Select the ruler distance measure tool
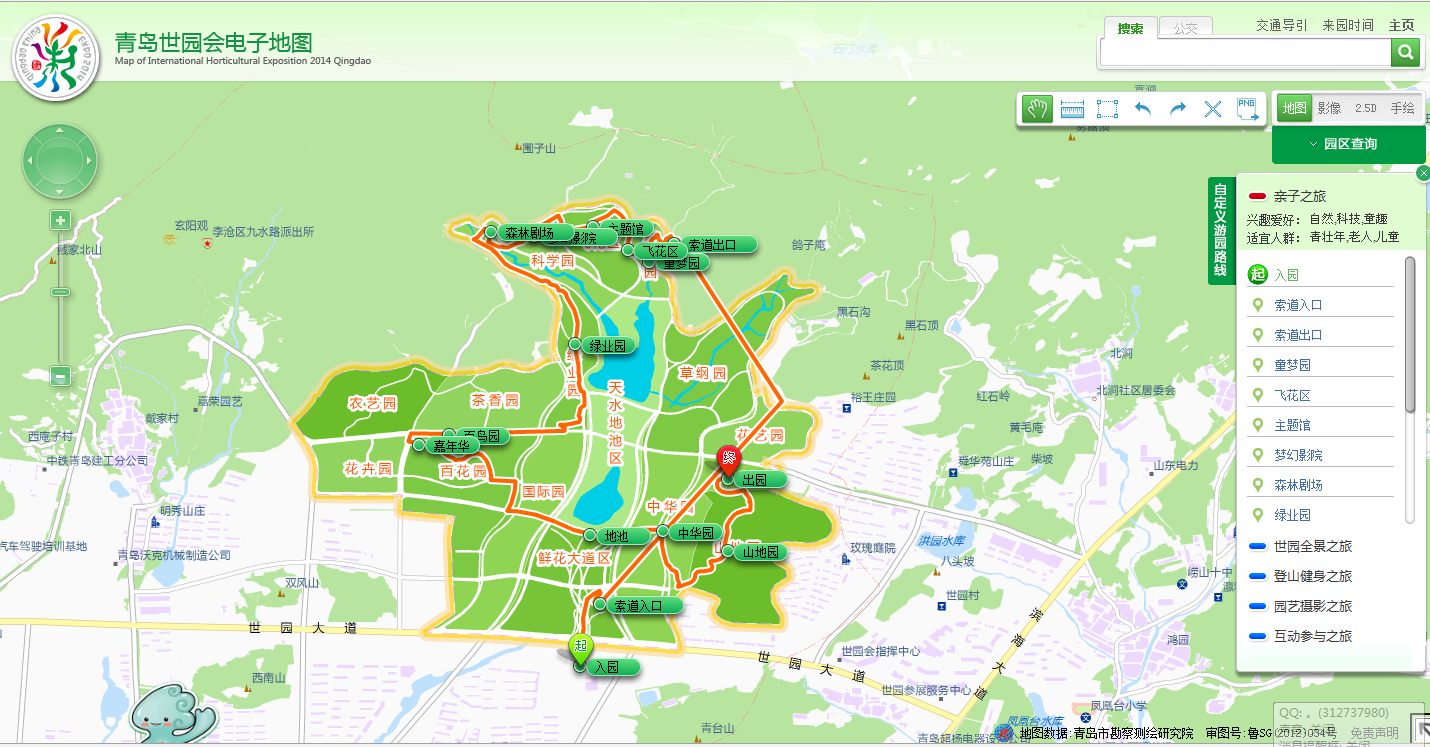 [x=1073, y=109]
